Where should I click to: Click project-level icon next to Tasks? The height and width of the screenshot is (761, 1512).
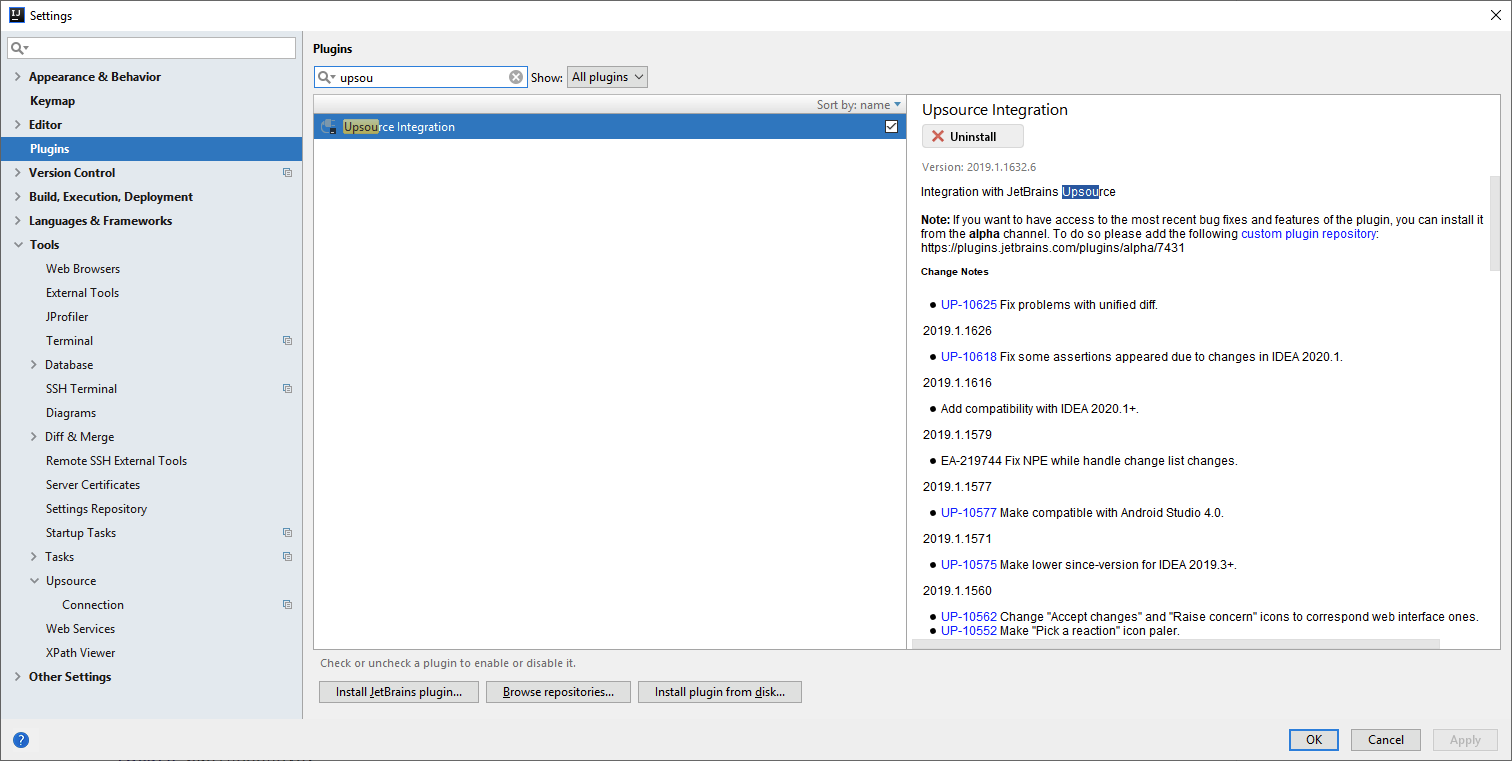click(x=287, y=557)
